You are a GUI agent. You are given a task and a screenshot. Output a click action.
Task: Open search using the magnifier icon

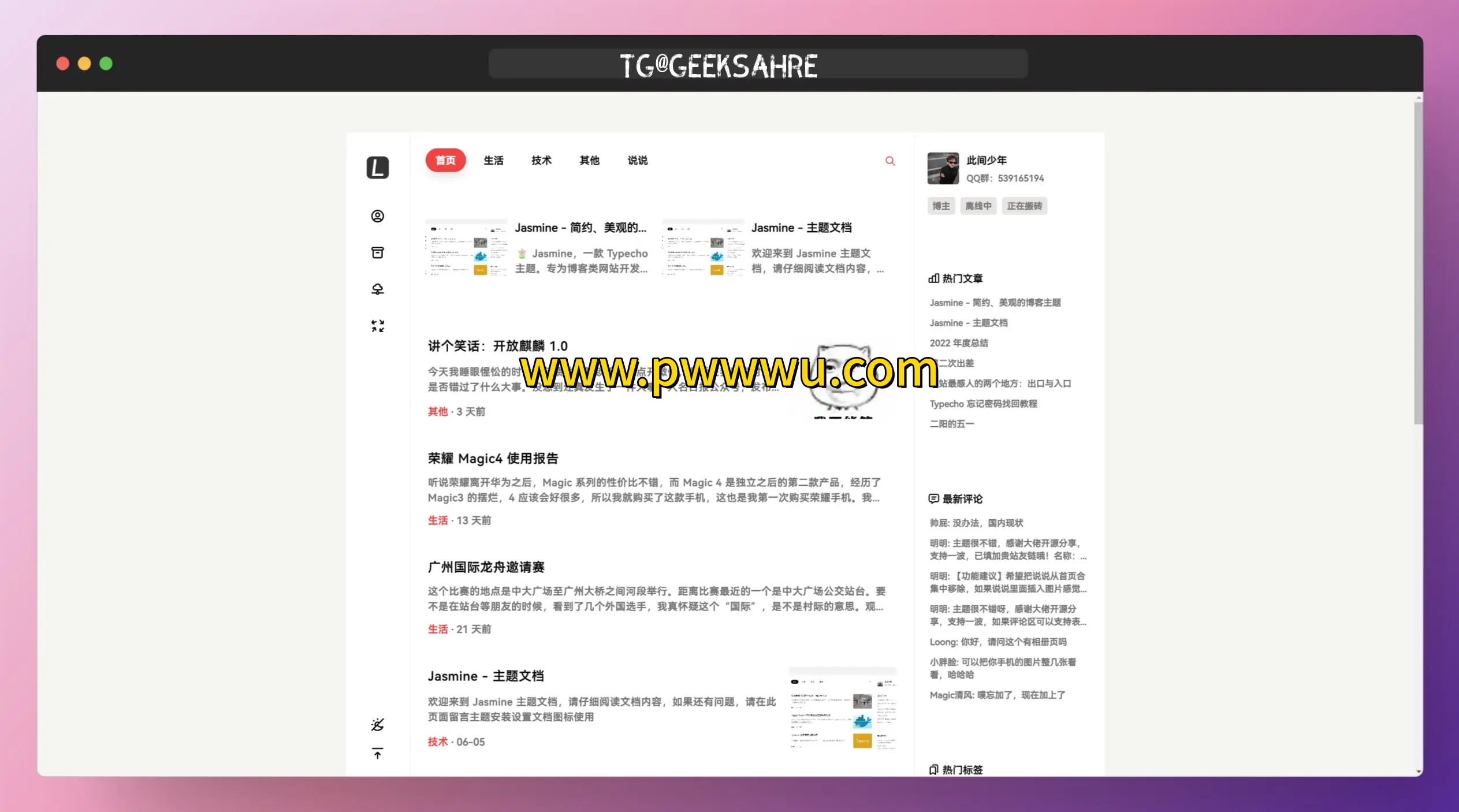pyautogui.click(x=889, y=161)
